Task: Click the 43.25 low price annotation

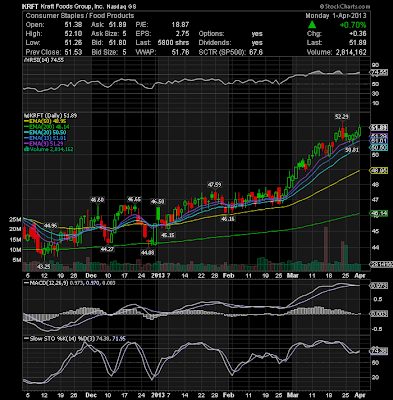Action: (43, 267)
